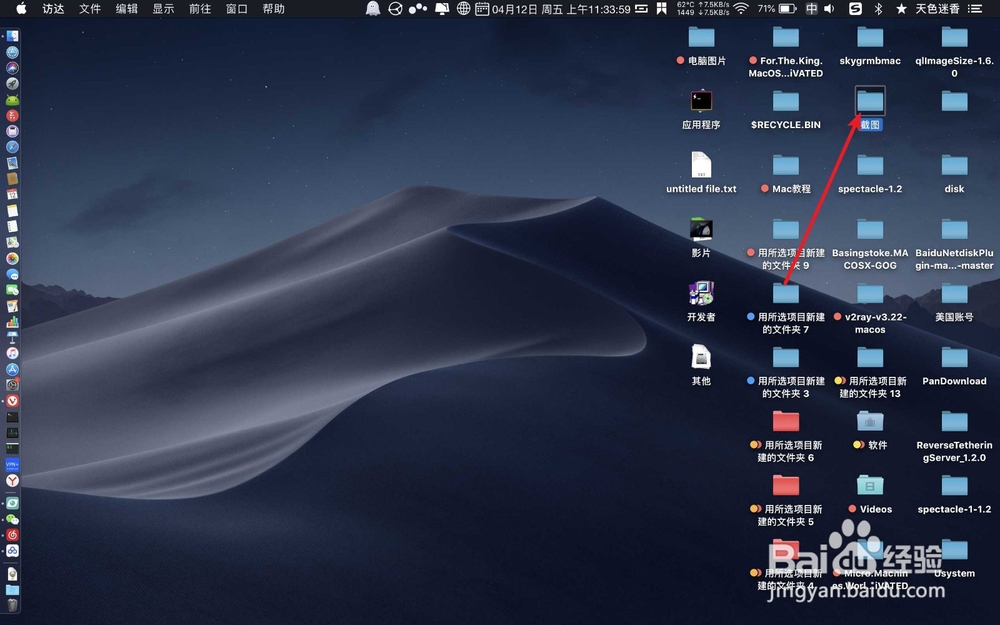Launch Siri from the Dock
This screenshot has height=625, width=1000.
tap(12, 68)
